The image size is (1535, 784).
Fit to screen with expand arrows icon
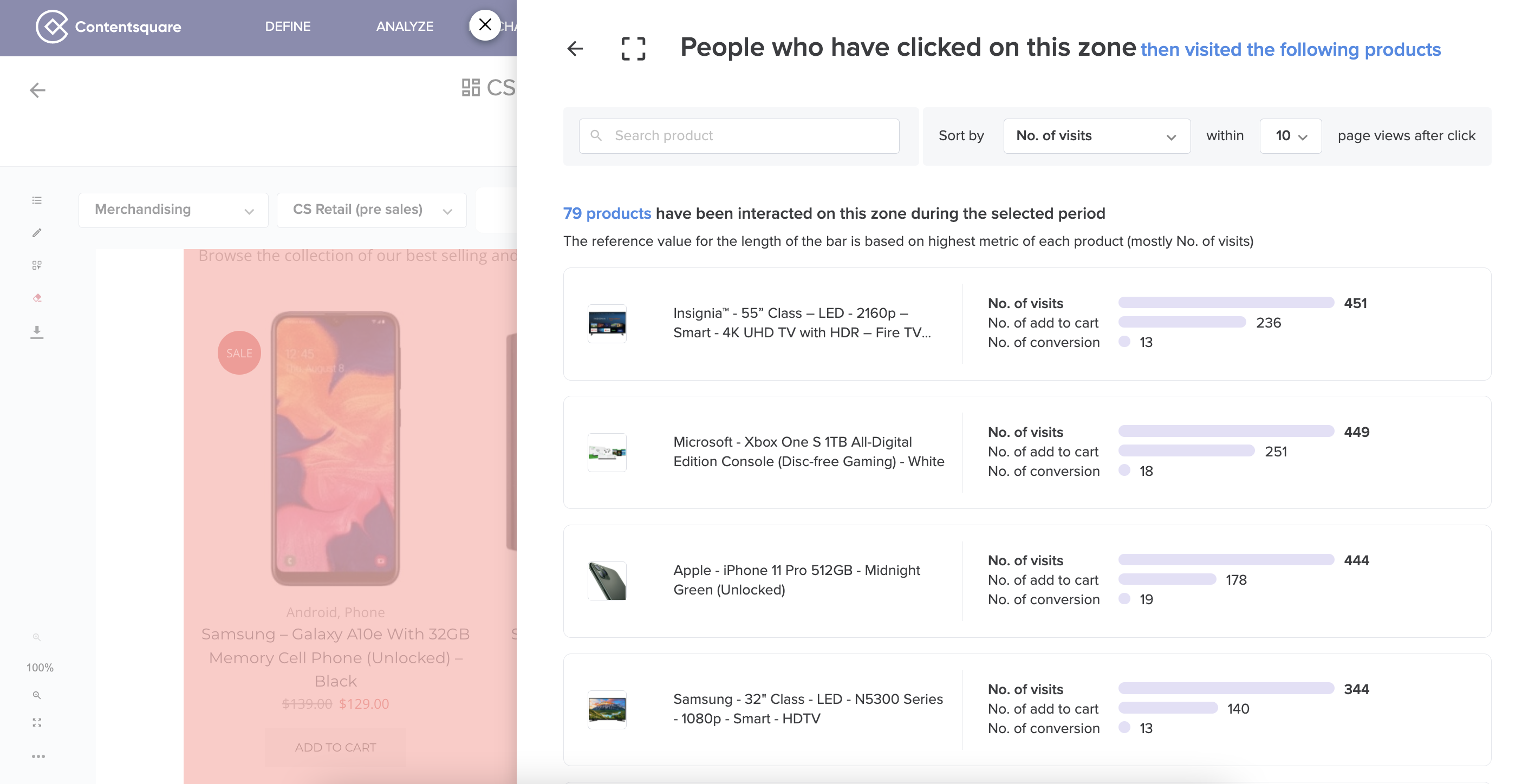(37, 723)
